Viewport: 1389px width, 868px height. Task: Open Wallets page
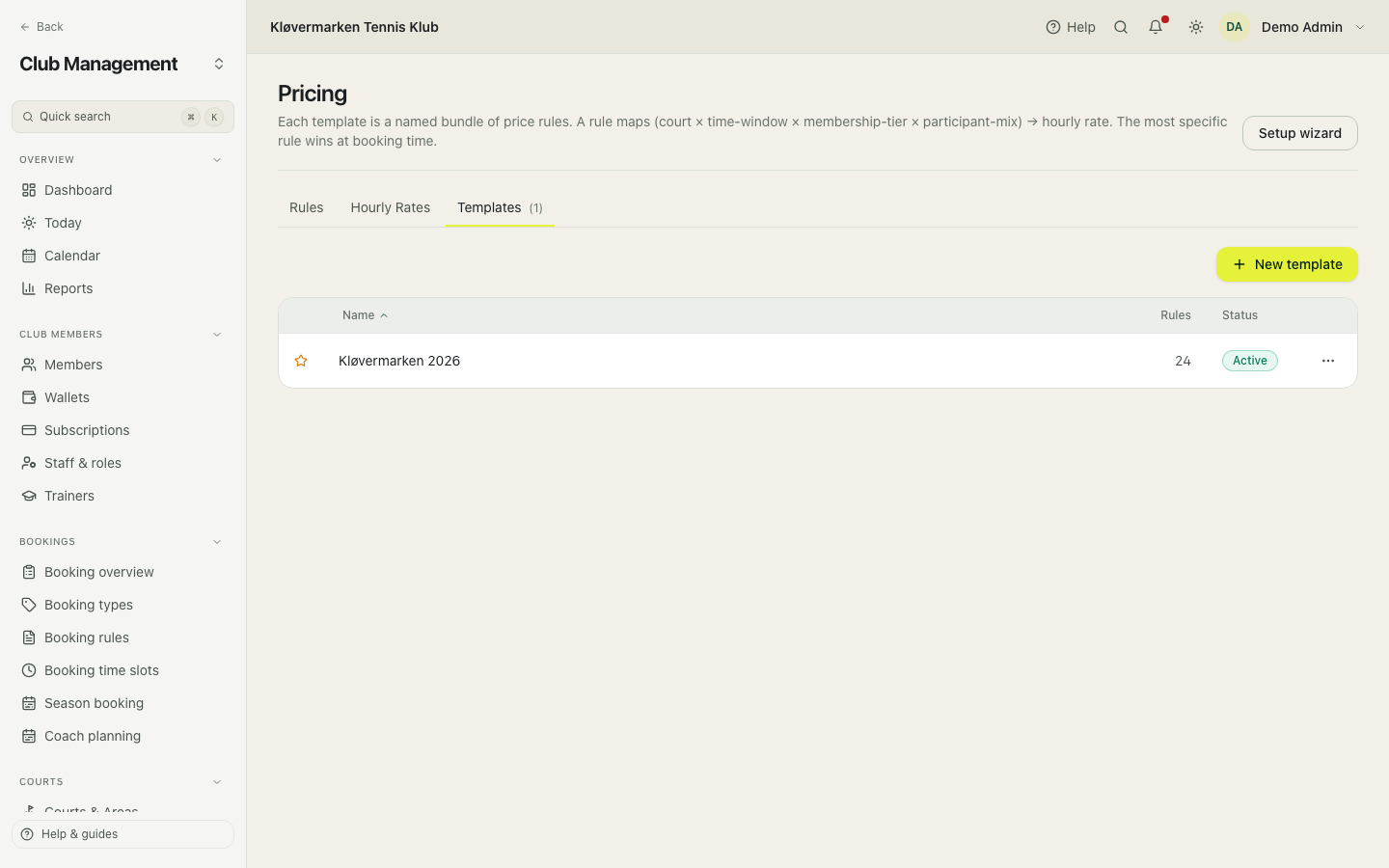tap(123, 397)
